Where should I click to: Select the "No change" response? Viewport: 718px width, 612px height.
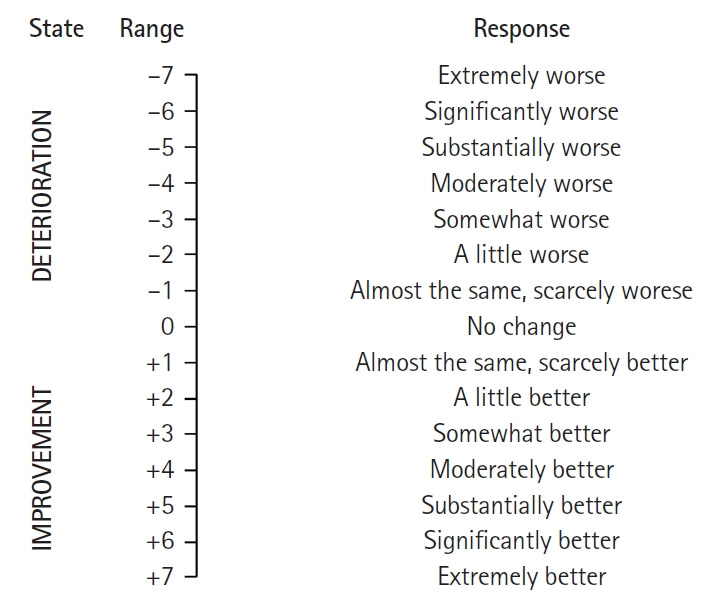pos(521,326)
